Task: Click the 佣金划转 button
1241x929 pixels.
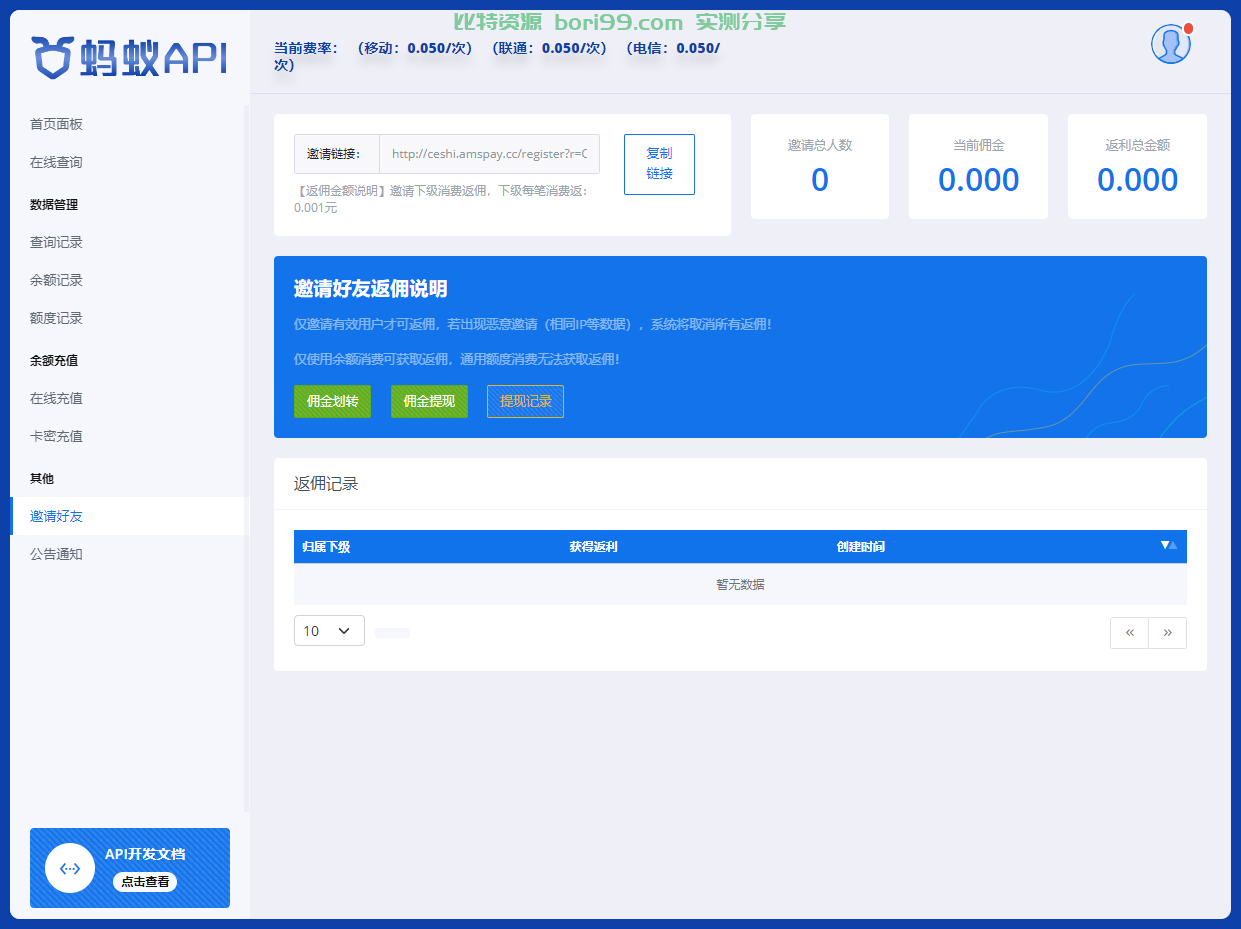Action: (332, 401)
